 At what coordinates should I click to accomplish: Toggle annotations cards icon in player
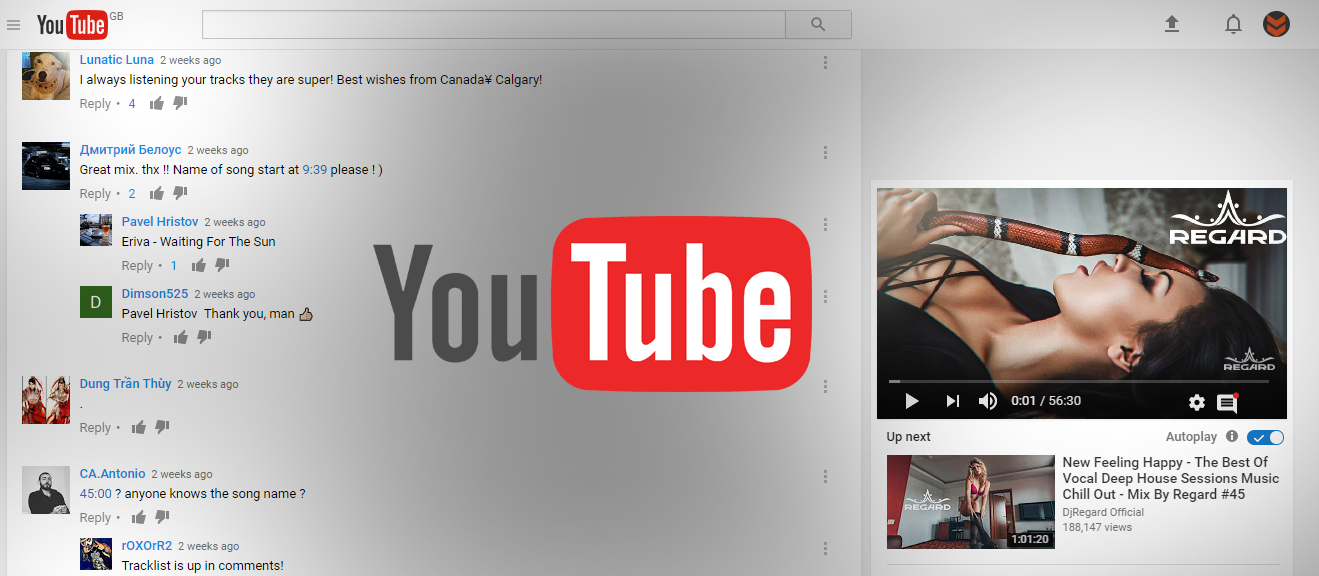[x=1227, y=403]
